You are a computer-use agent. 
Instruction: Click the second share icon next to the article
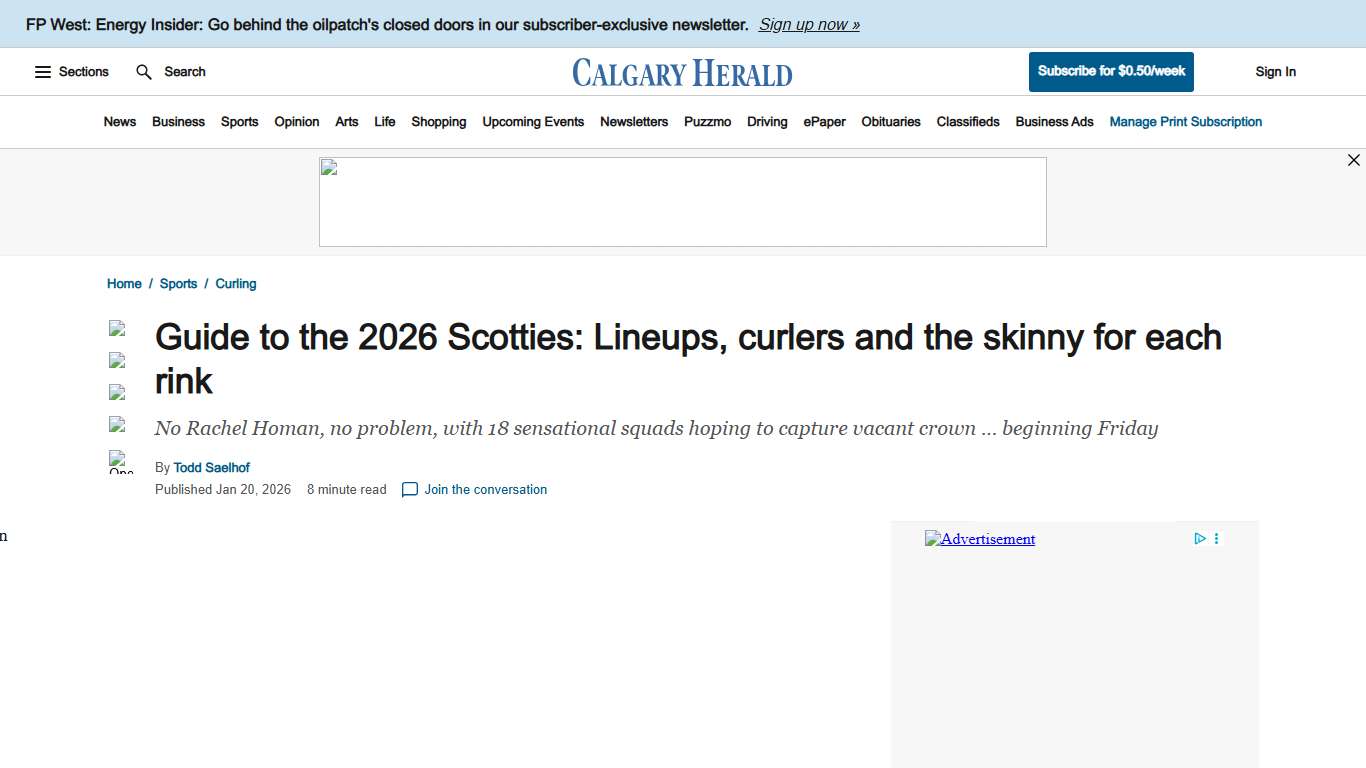click(117, 360)
